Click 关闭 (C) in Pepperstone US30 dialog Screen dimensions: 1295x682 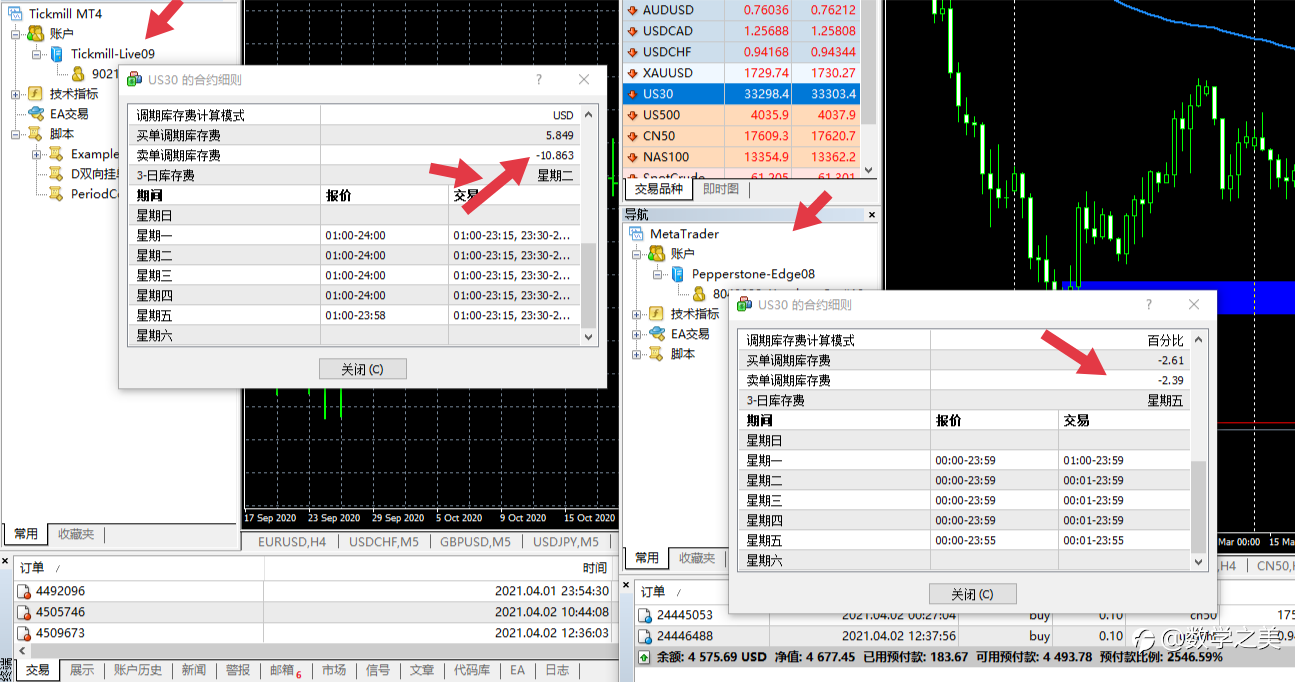click(x=973, y=594)
